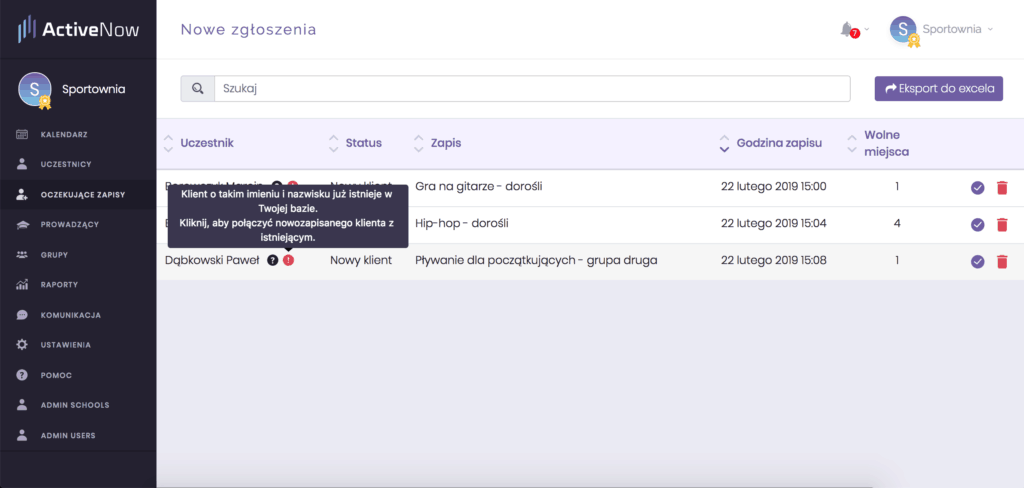The image size is (1024, 488).
Task: Delete the Gra na gitarze signup
Action: click(x=1002, y=188)
